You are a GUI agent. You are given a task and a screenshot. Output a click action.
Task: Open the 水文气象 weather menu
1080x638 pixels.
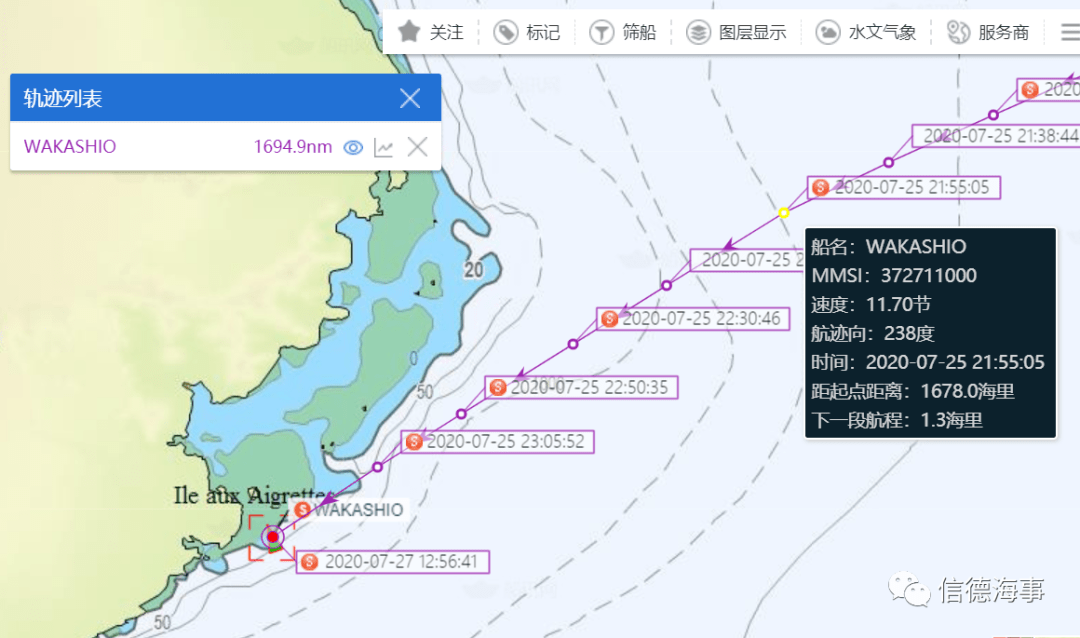[x=828, y=32]
